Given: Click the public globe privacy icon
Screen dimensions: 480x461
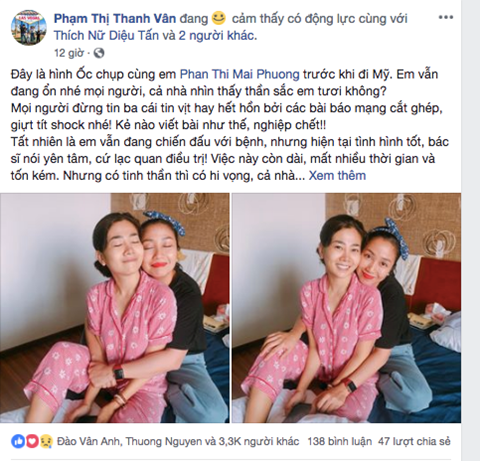Looking at the screenshot, I should [x=99, y=53].
